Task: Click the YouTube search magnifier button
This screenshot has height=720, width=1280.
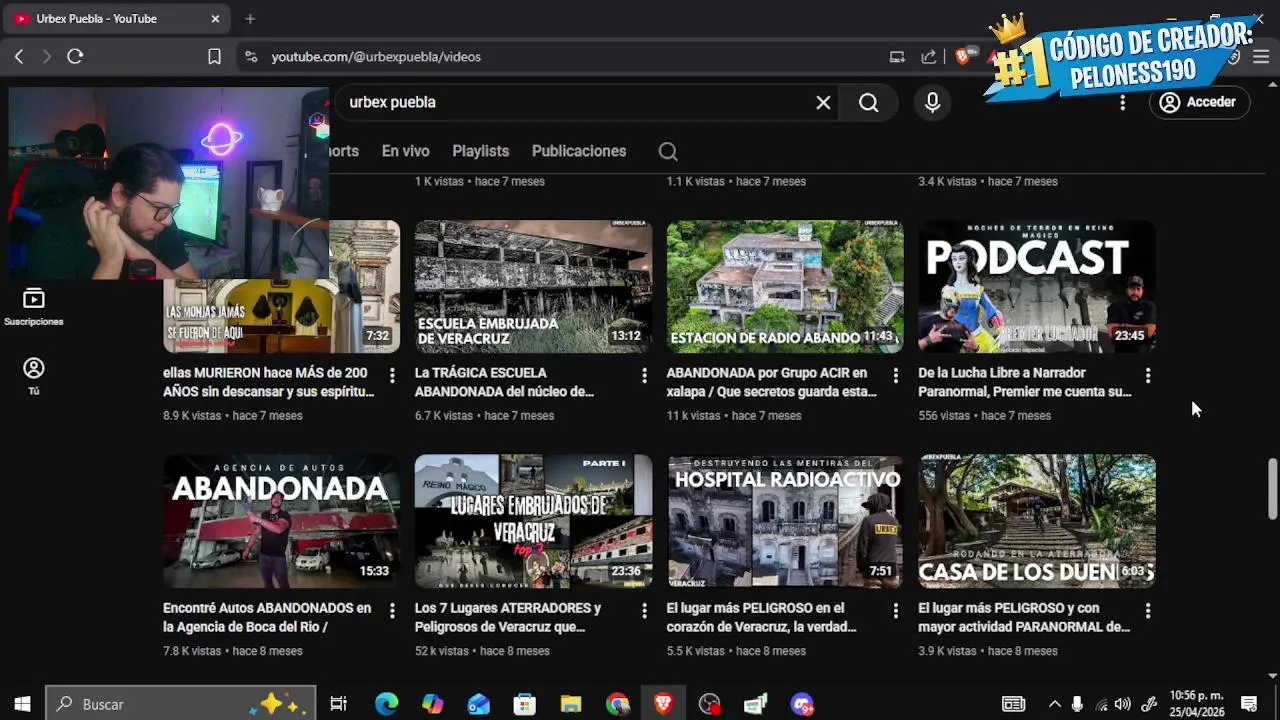Action: (868, 102)
